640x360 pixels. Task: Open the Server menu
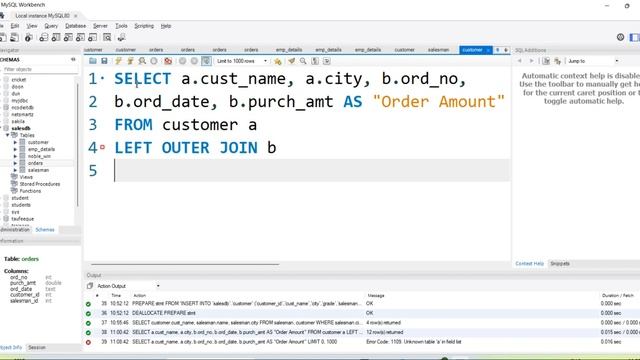point(100,26)
